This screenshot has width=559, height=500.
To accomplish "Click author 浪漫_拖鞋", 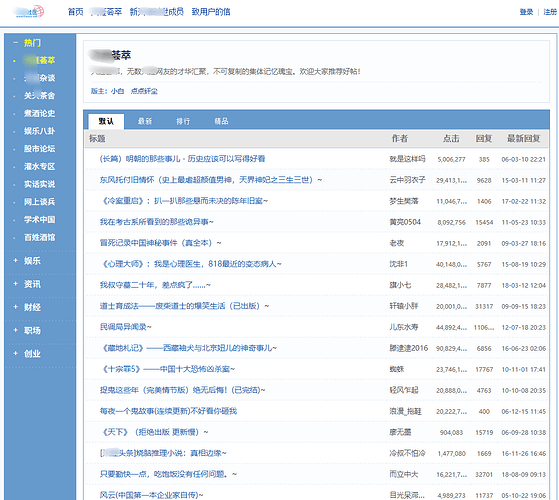I will point(405,411).
